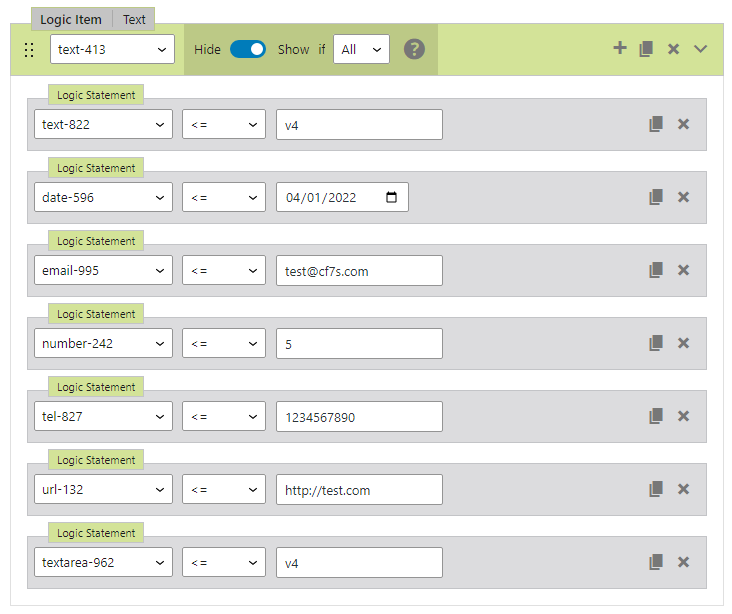
Task: Delete the text-413 logic item
Action: tap(674, 49)
